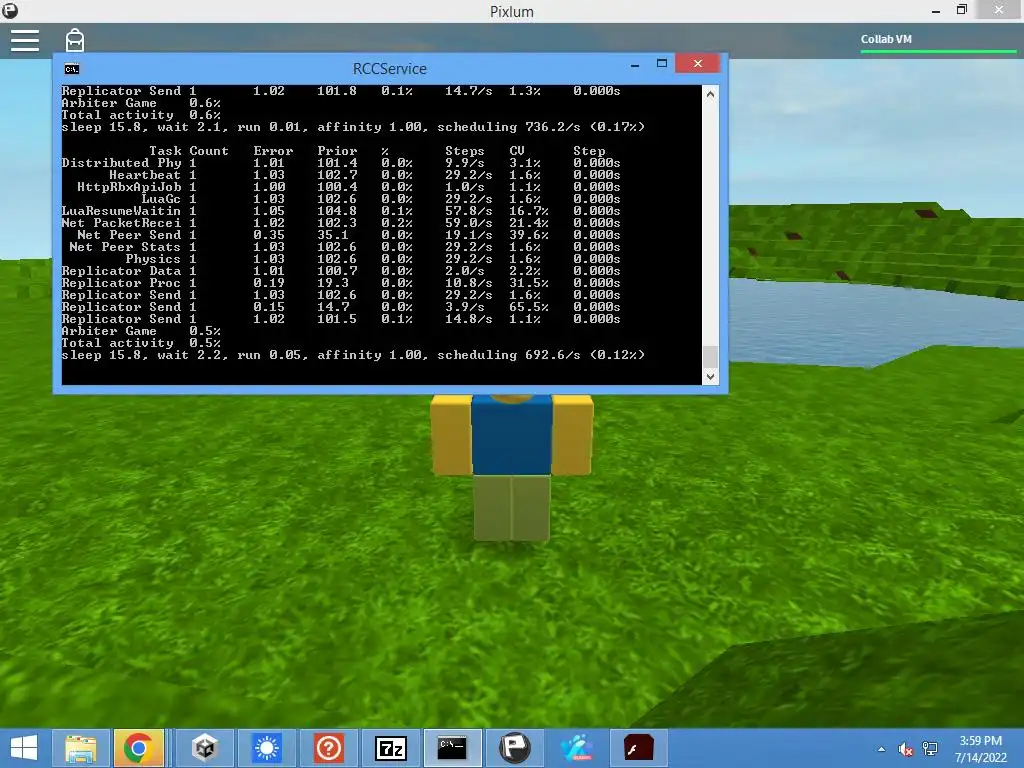
Task: Click the Pixlum logo in title bar
Action: 10,11
